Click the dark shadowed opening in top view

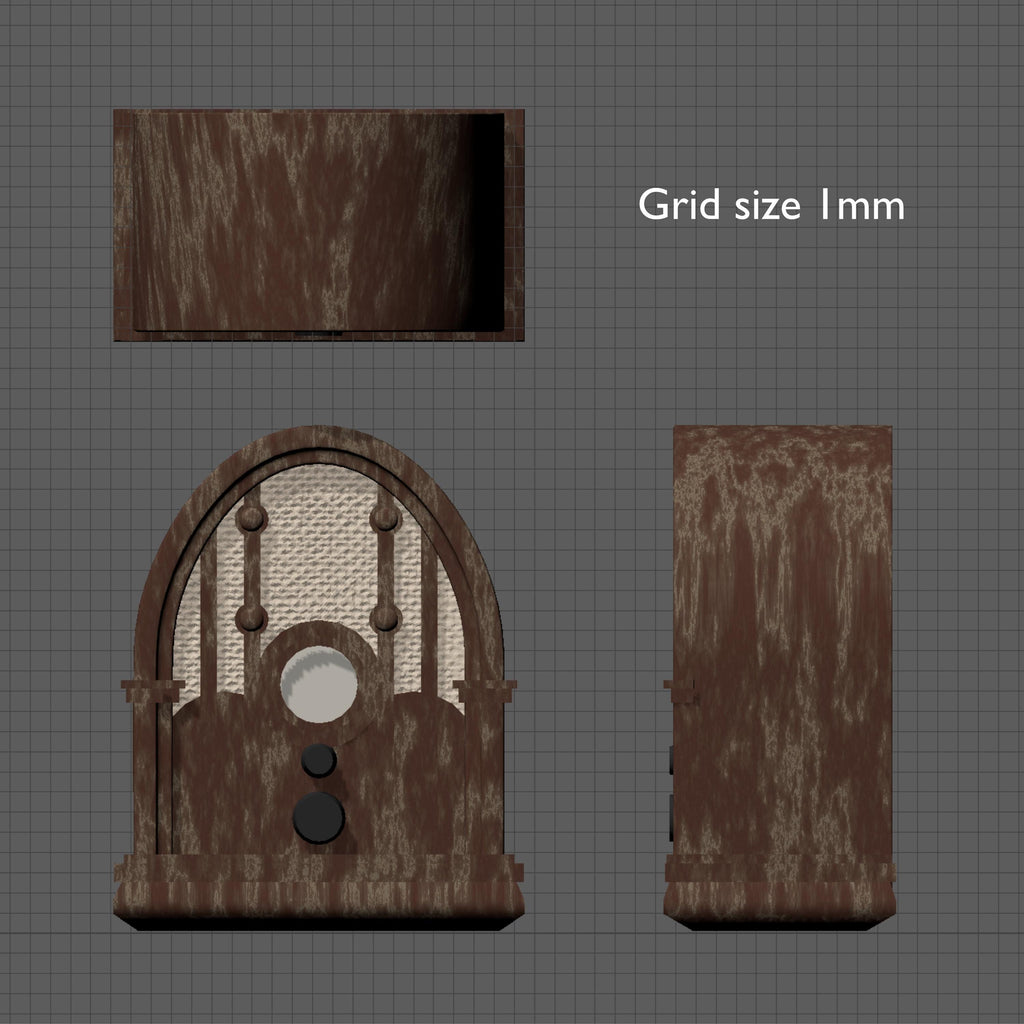coord(487,222)
